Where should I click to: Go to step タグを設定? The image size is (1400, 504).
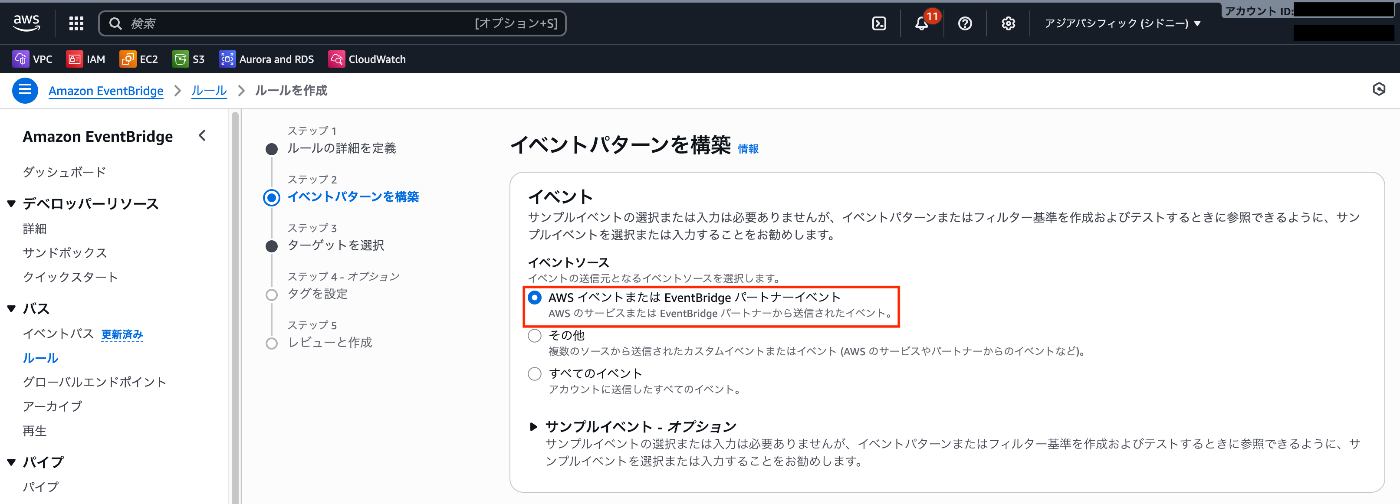[x=318, y=294]
